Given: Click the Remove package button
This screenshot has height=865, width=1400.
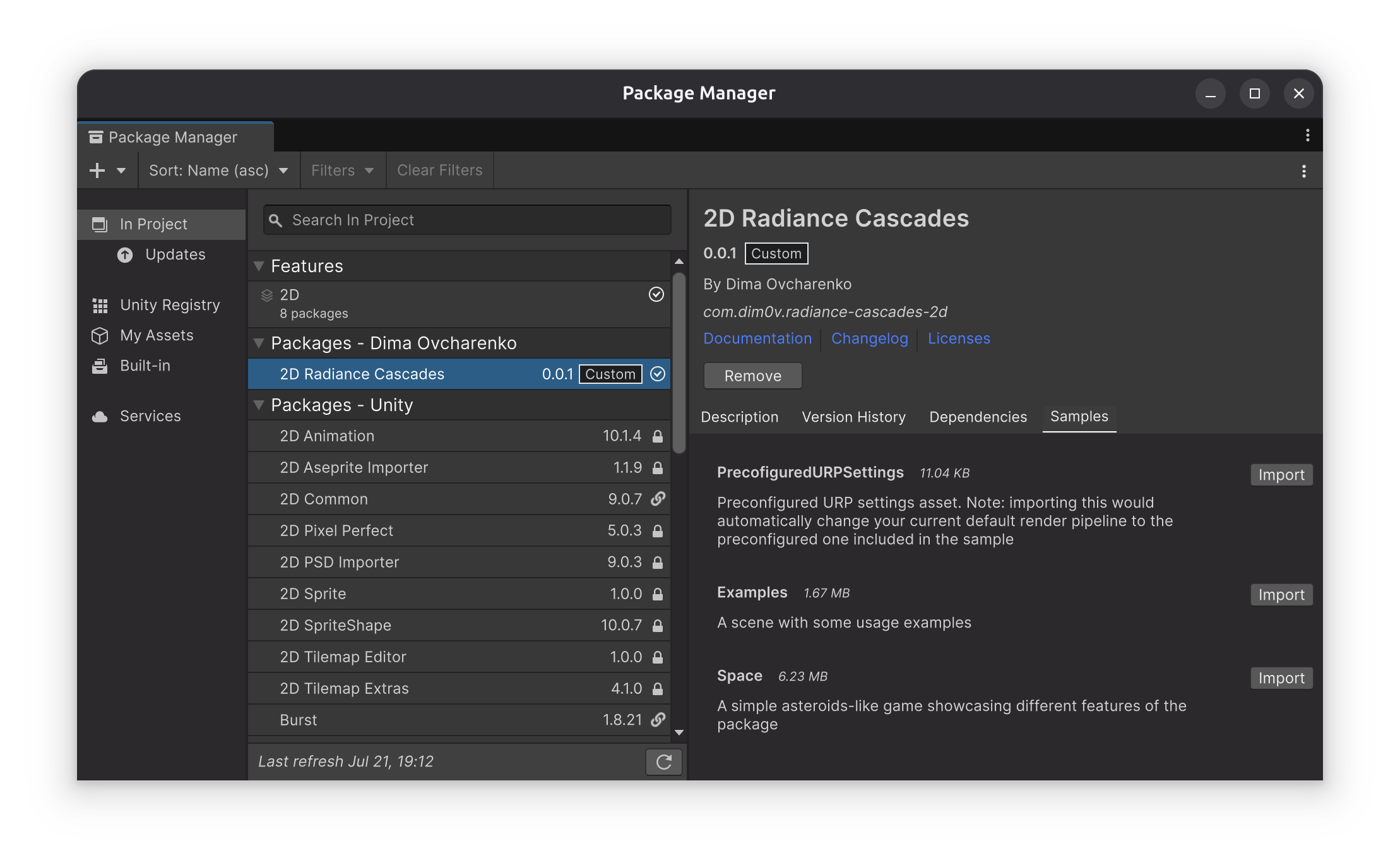Looking at the screenshot, I should 753,376.
